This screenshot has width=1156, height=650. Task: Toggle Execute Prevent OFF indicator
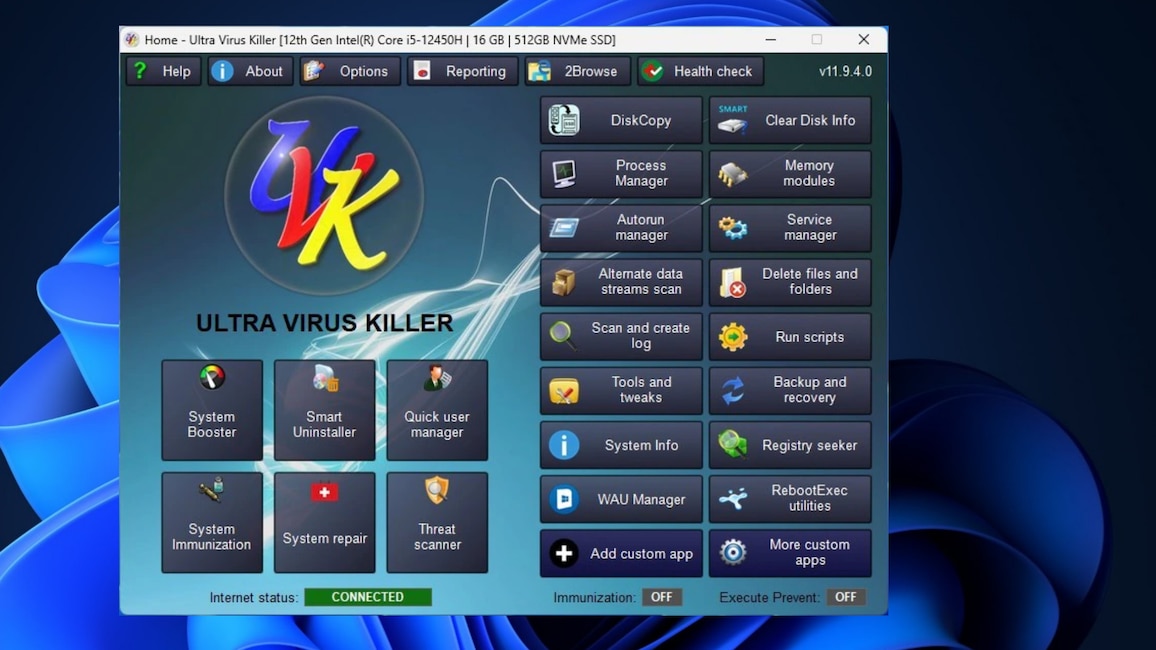point(846,597)
